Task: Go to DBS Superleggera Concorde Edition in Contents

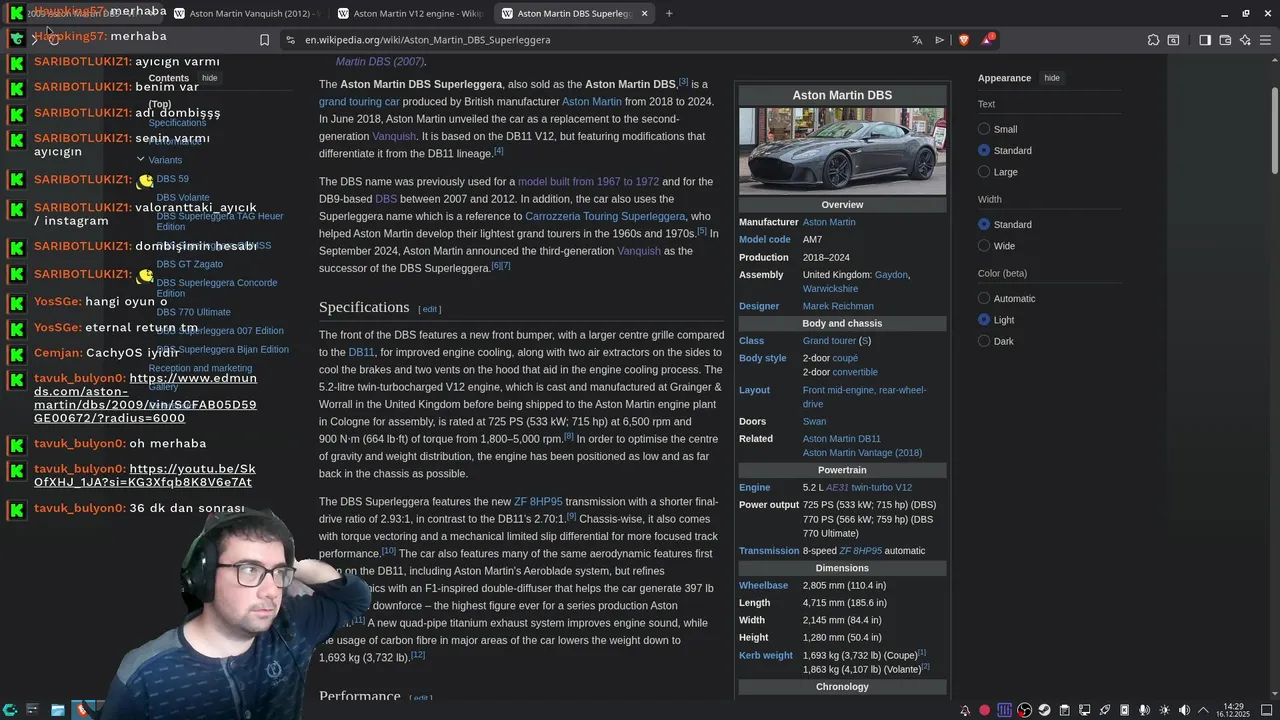Action: click(x=216, y=288)
